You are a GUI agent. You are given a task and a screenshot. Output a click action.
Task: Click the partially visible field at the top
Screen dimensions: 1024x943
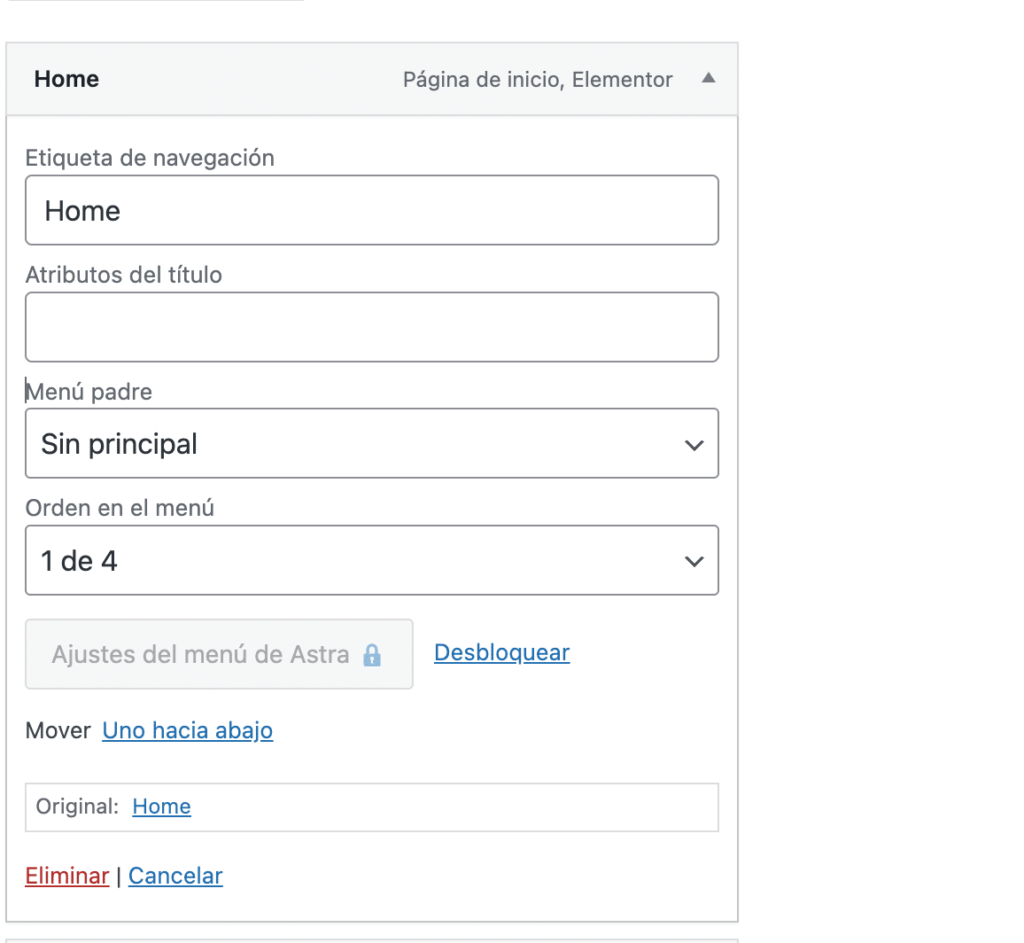tap(150, 3)
